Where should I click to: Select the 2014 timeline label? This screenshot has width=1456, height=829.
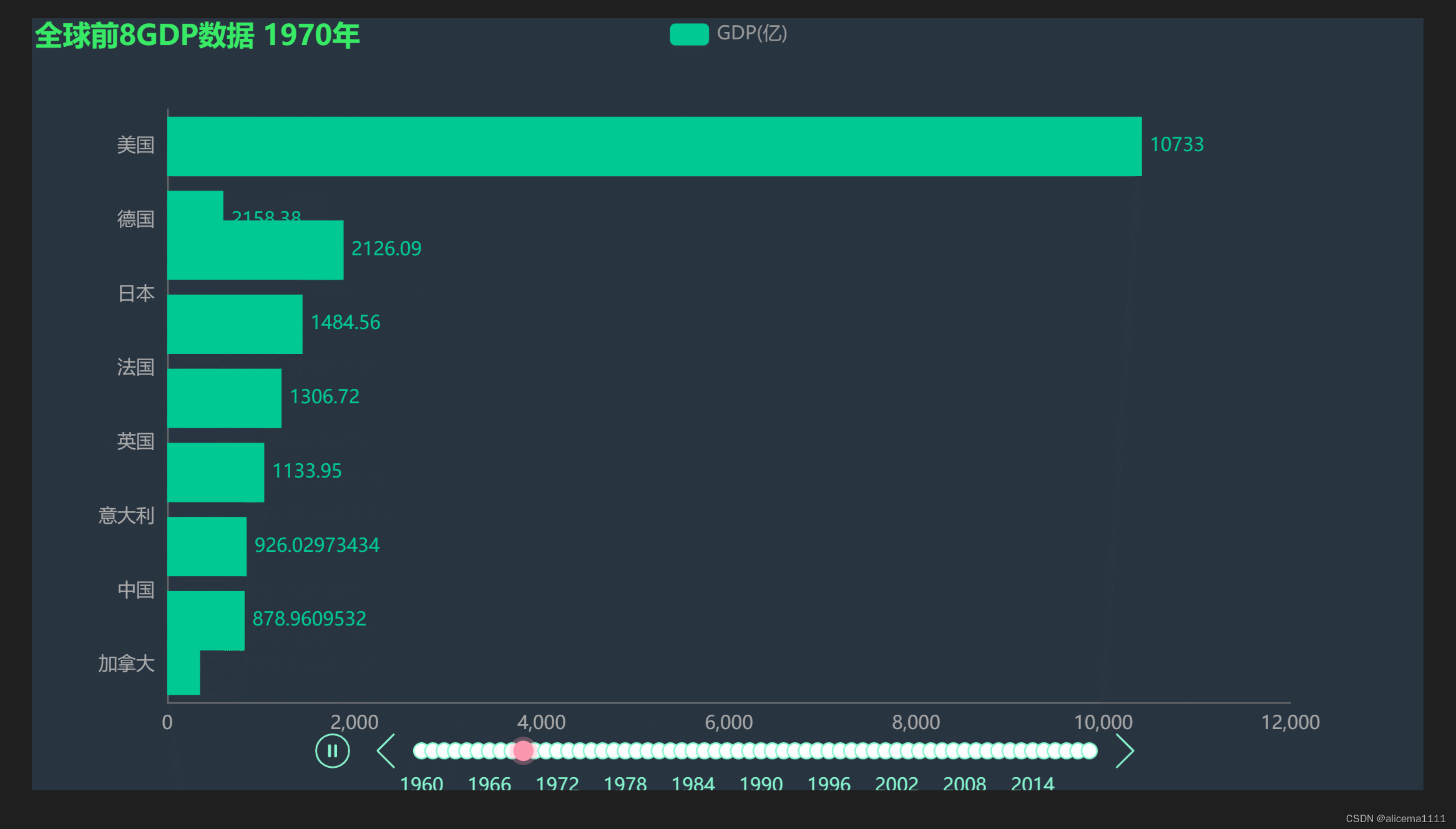coord(1032,783)
